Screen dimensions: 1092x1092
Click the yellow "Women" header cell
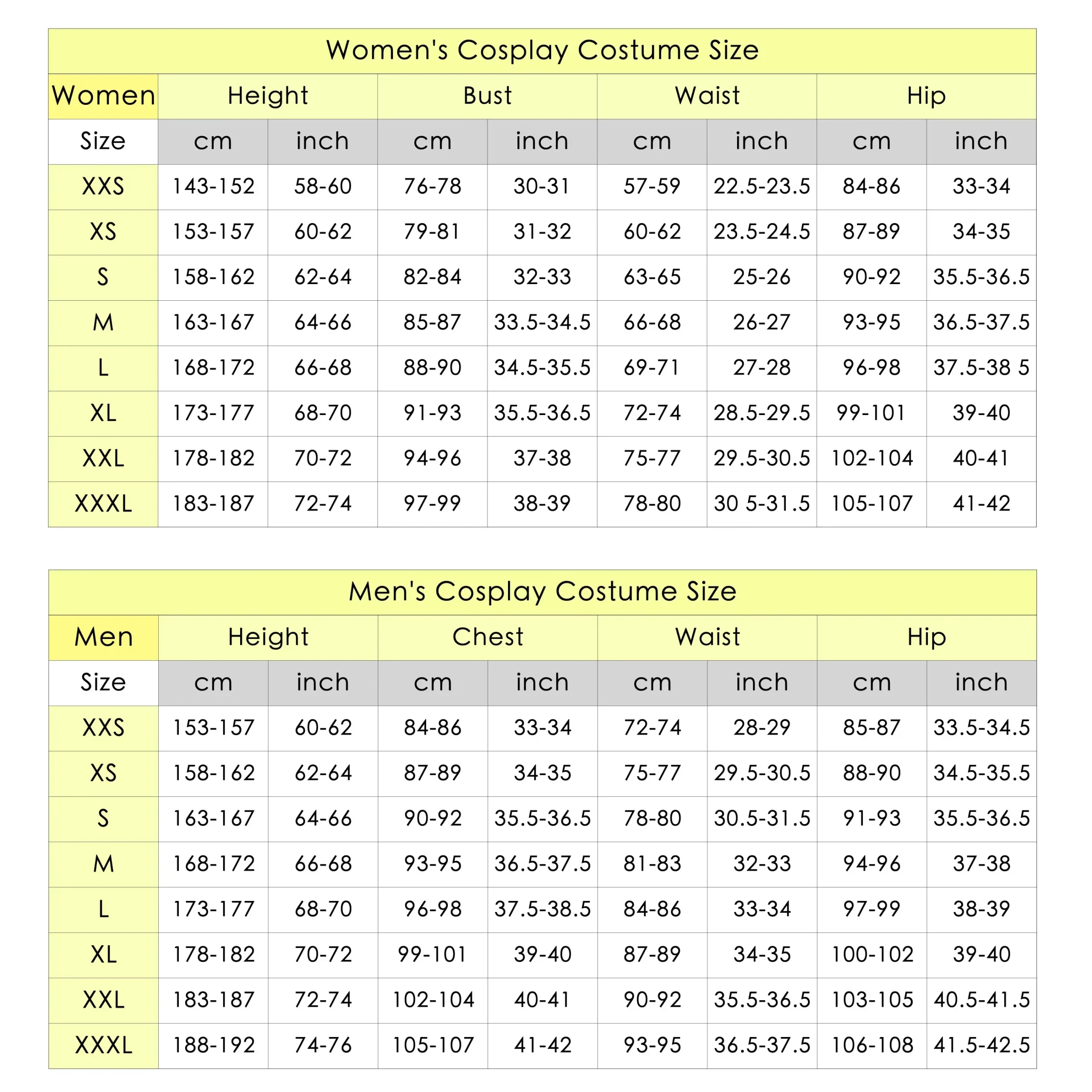[103, 96]
